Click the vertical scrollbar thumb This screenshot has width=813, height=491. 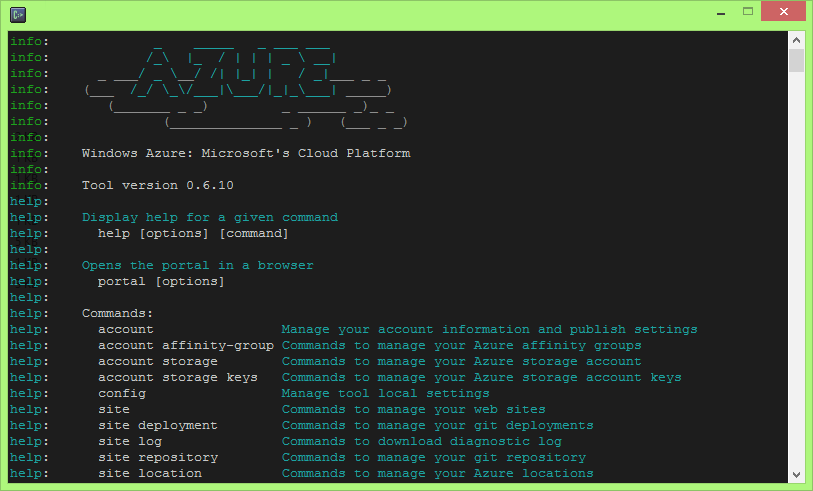796,60
